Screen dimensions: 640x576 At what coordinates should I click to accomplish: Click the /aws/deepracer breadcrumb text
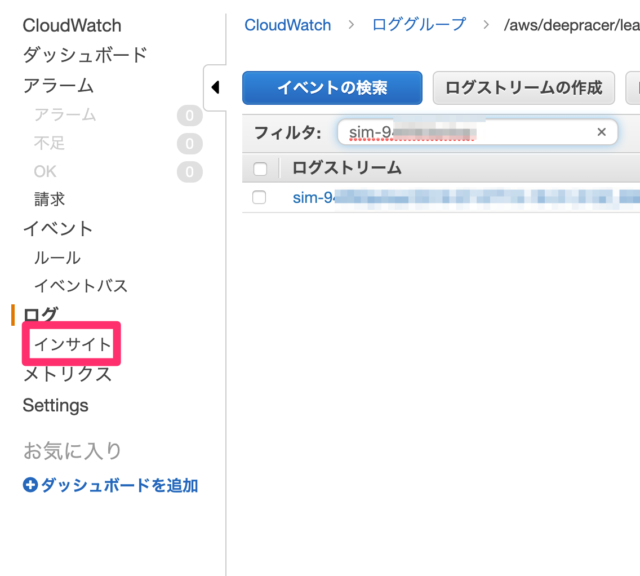pos(571,25)
